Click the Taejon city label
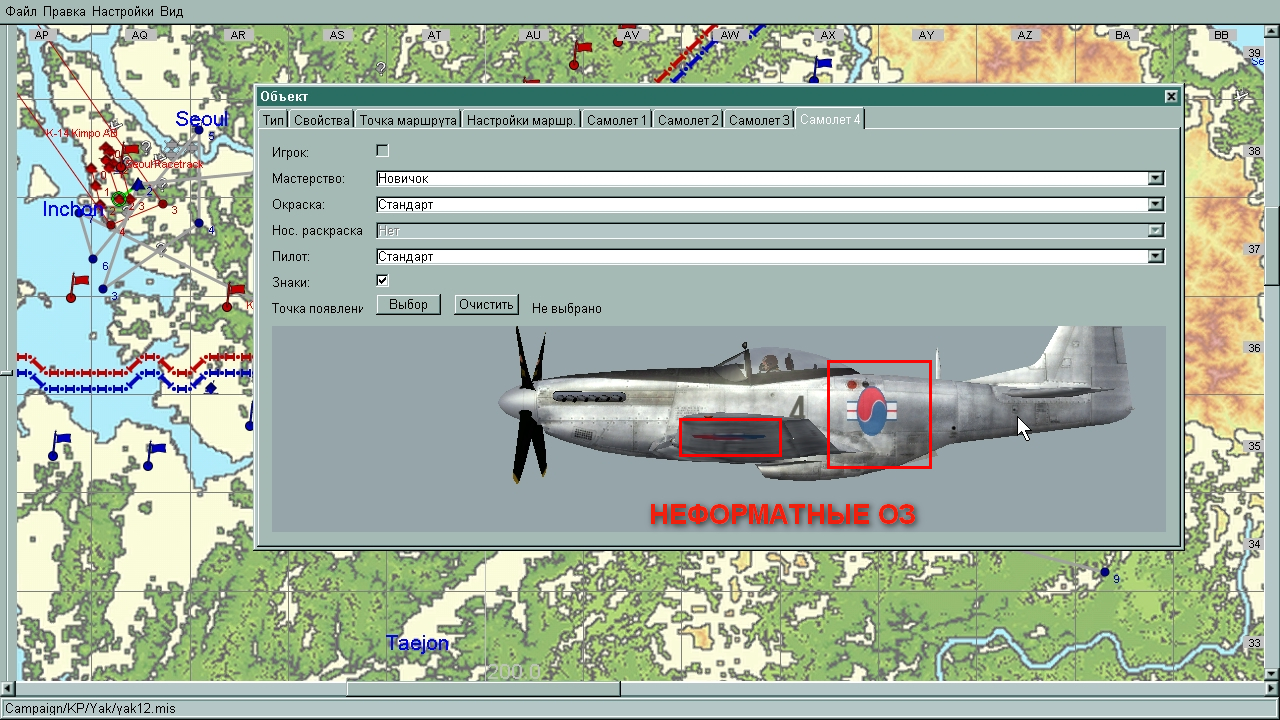The height and width of the screenshot is (720, 1280). (418, 643)
